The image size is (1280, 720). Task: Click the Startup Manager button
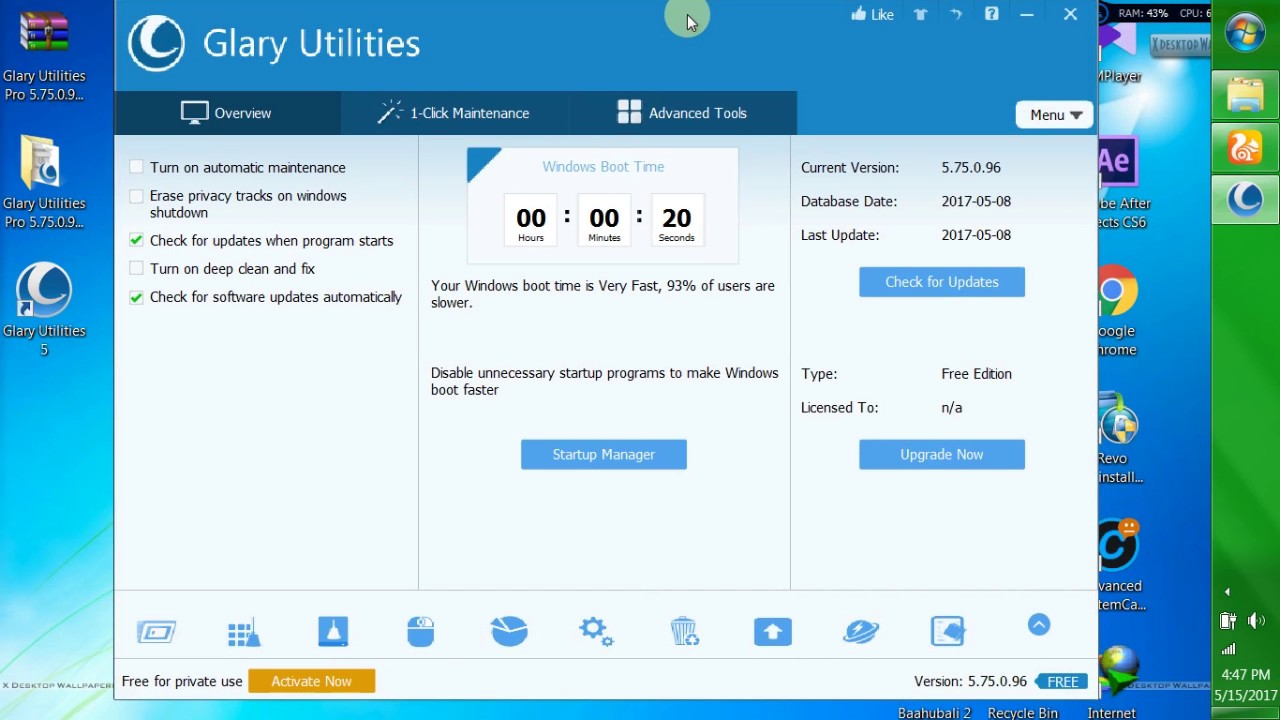tap(604, 454)
